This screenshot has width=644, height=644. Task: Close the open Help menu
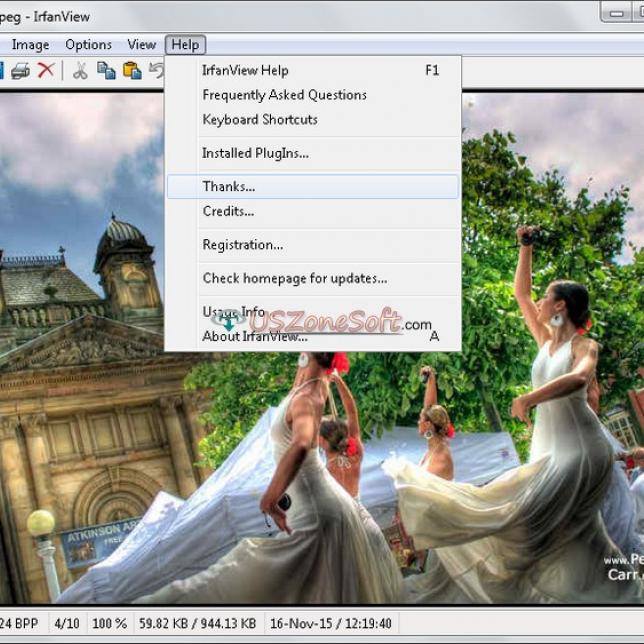(185, 44)
